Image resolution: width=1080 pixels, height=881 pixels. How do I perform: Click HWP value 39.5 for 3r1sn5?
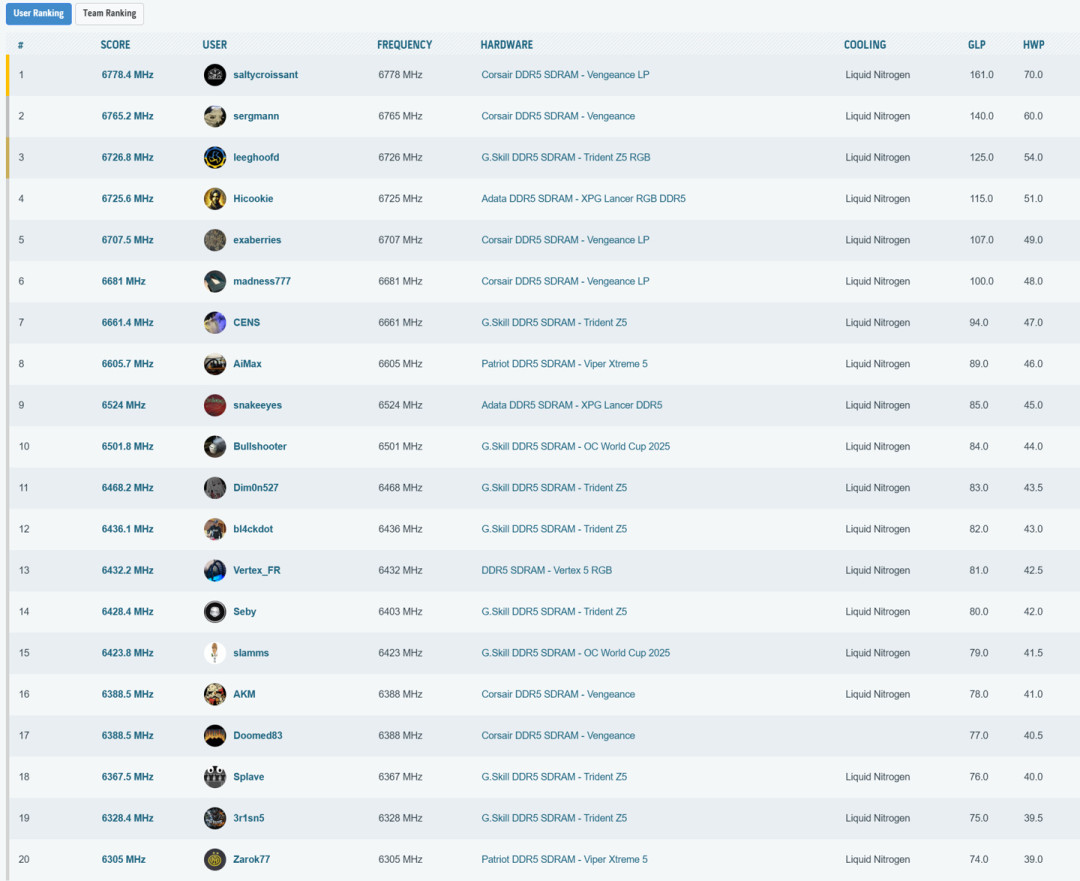[1033, 819]
